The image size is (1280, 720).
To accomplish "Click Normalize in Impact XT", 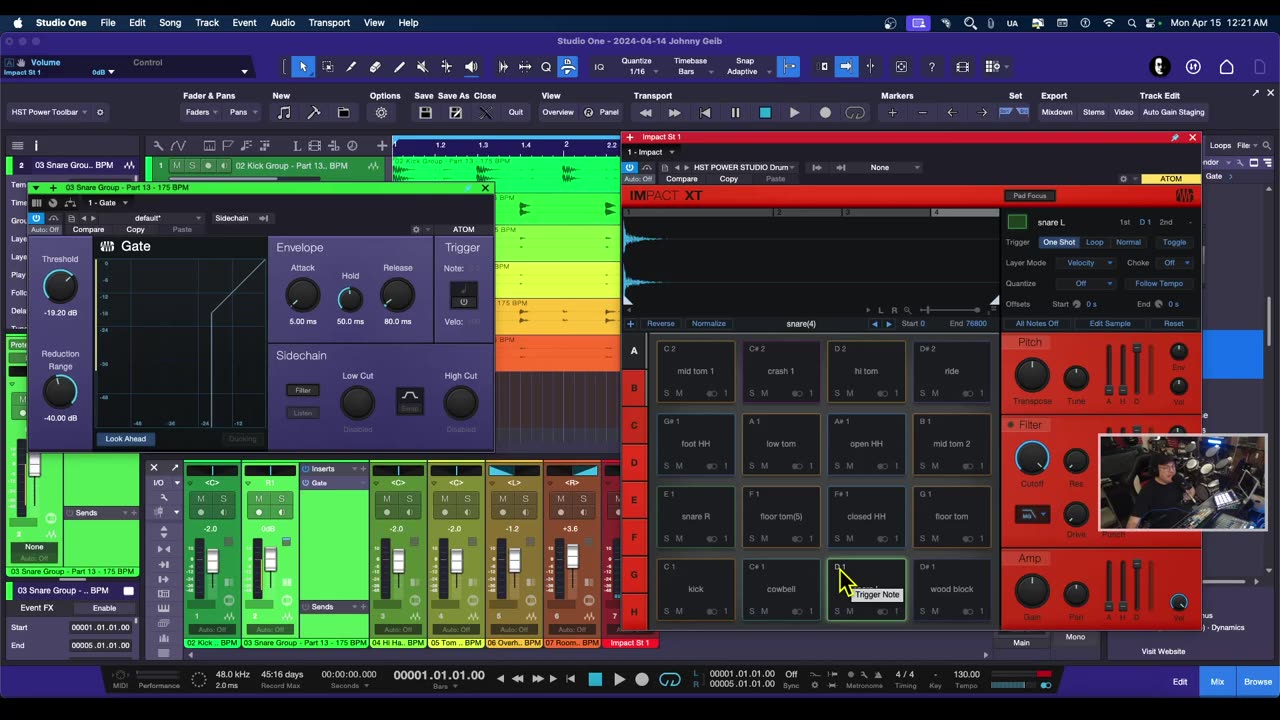I will (709, 324).
